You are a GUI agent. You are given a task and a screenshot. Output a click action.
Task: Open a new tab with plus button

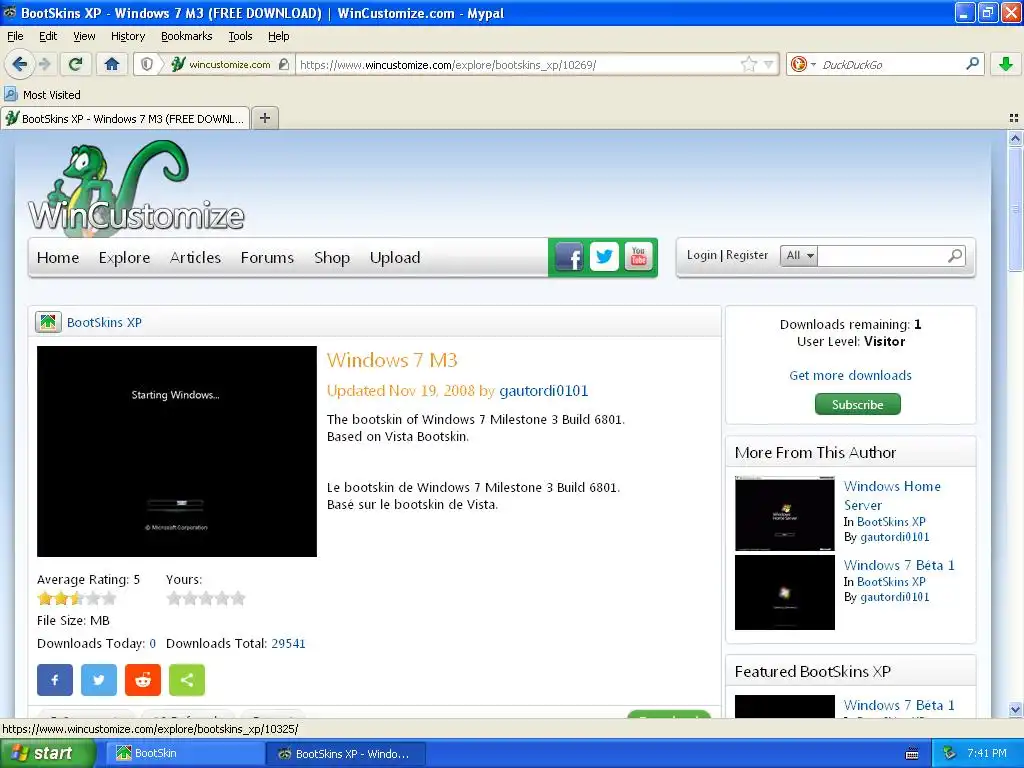coord(264,118)
